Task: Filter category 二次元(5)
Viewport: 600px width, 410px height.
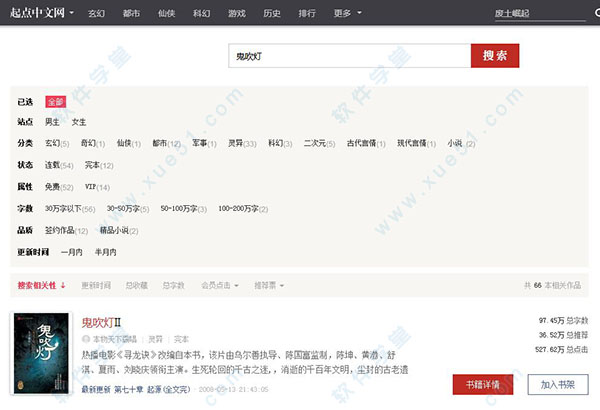Action: click(320, 144)
